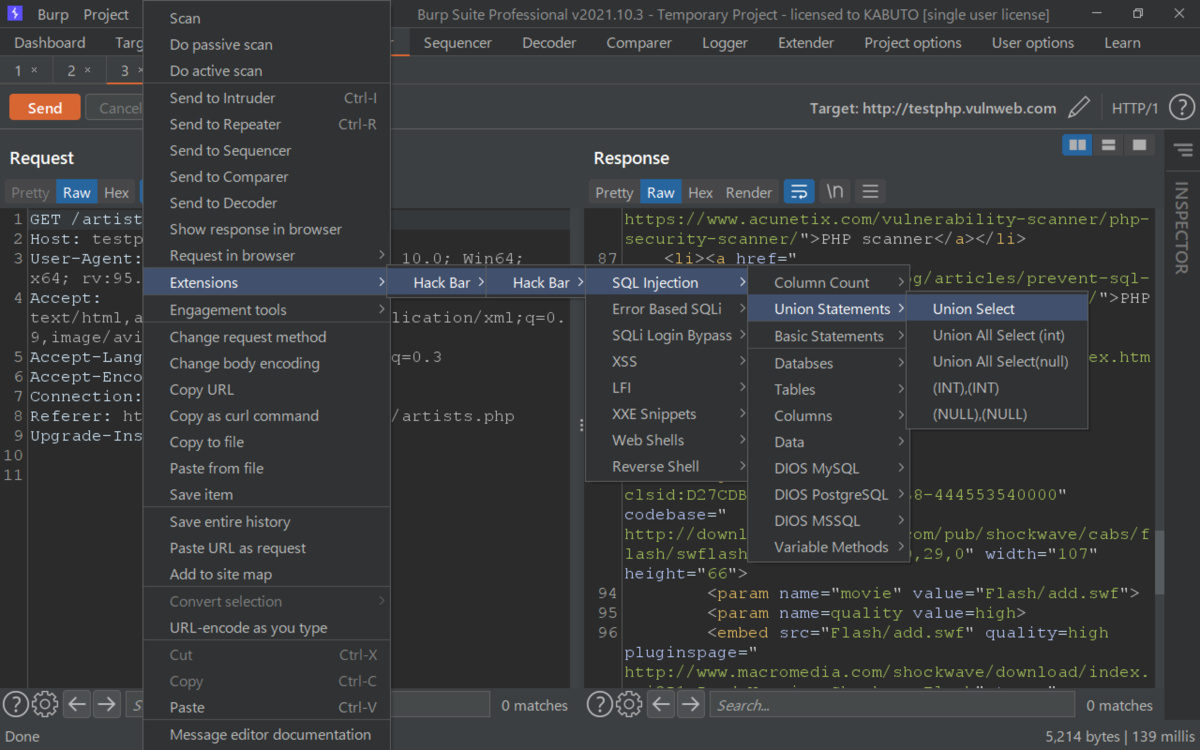Select Change request method

click(x=266, y=337)
